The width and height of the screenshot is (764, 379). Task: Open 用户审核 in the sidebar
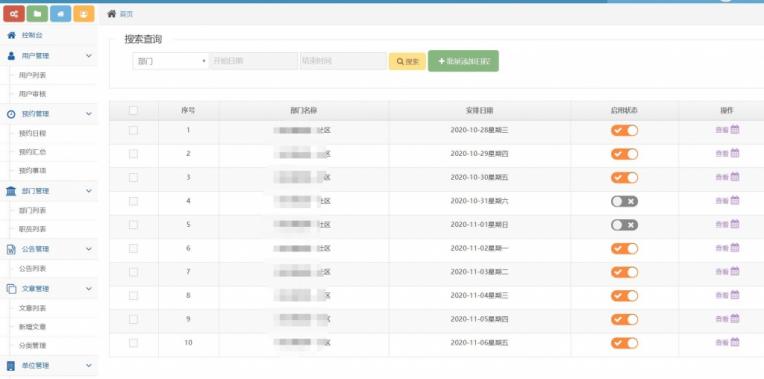(x=33, y=94)
